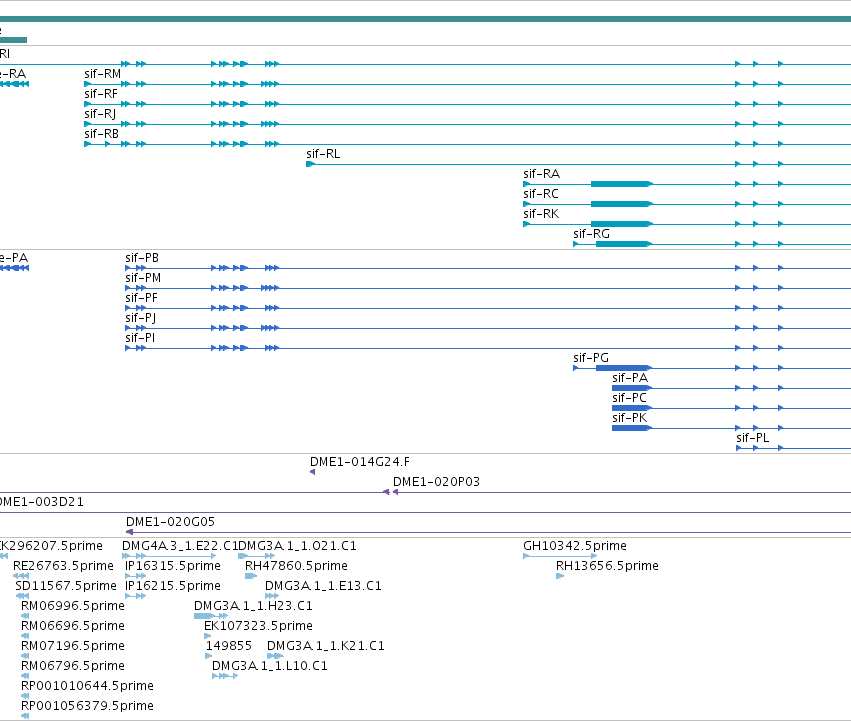Click the GH10342.5prime EST label
The image size is (851, 721).
coord(575,546)
